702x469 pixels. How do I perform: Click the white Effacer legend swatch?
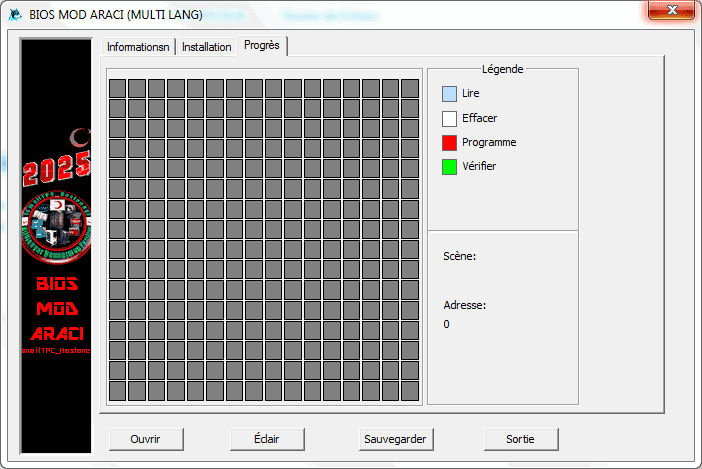[449, 119]
